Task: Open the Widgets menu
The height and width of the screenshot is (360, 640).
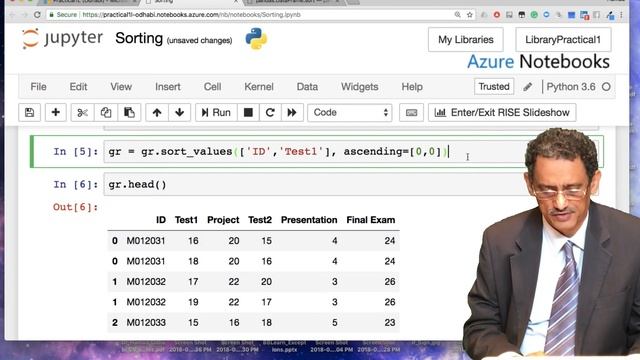Action: pos(360,87)
